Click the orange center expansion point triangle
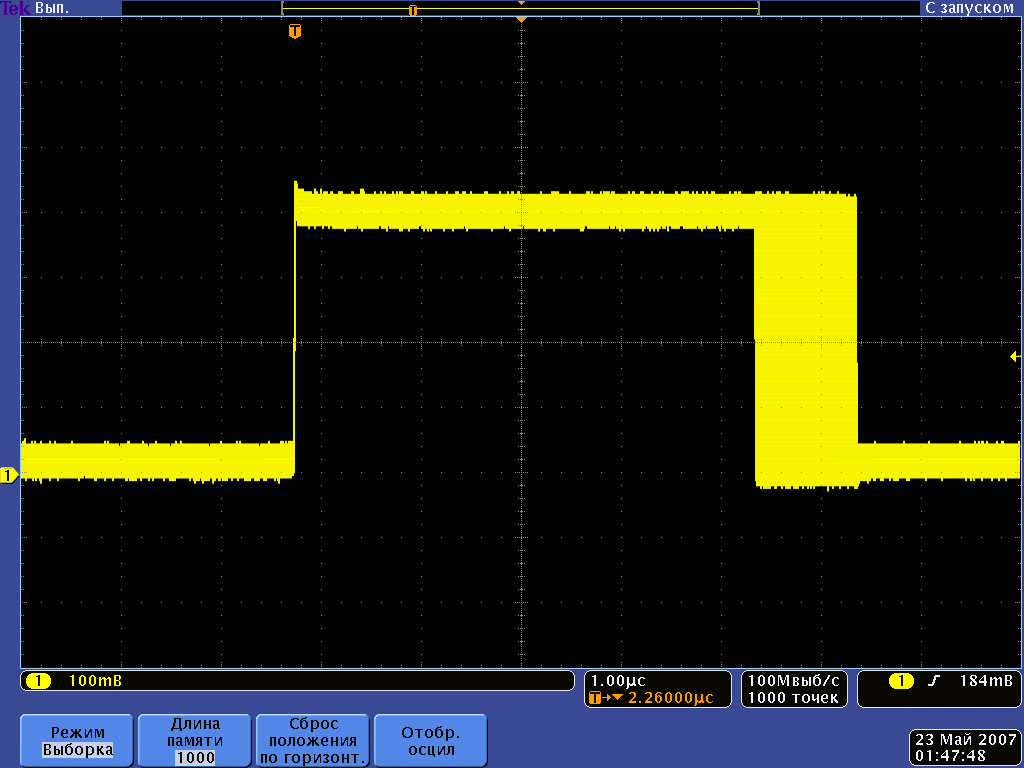The height and width of the screenshot is (768, 1024). [520, 20]
